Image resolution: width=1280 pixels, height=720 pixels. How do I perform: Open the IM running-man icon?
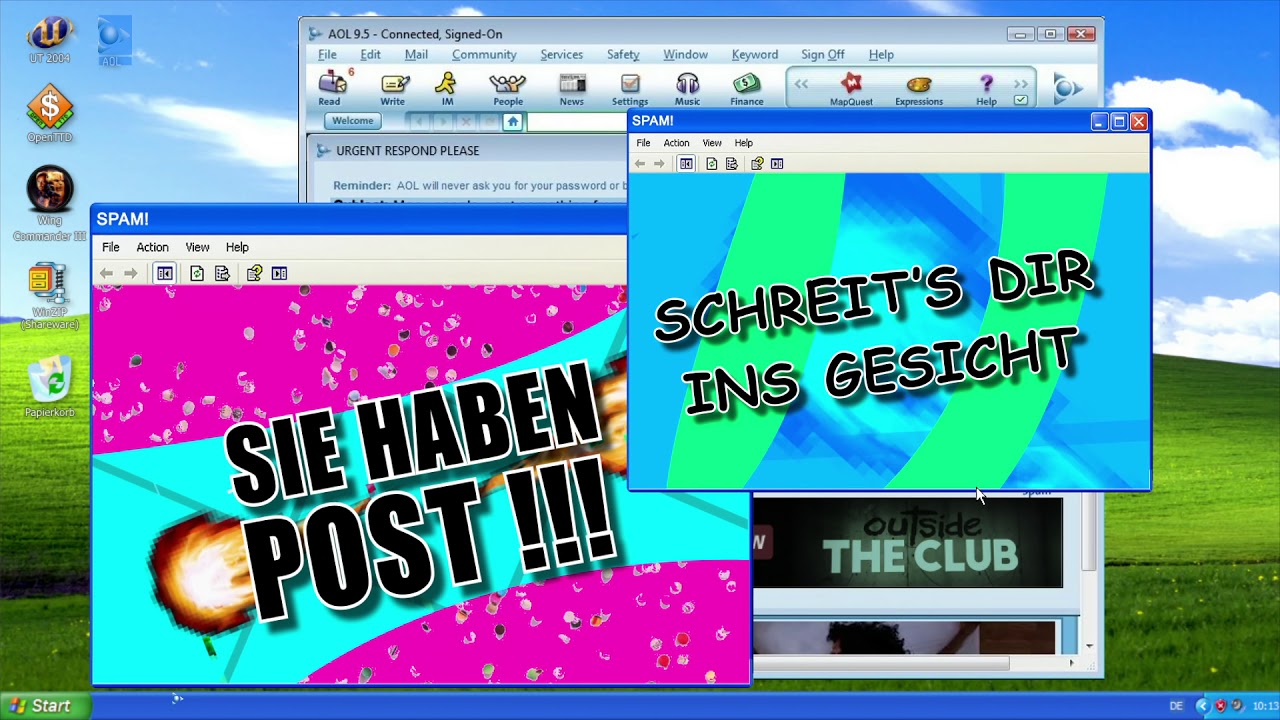447,88
